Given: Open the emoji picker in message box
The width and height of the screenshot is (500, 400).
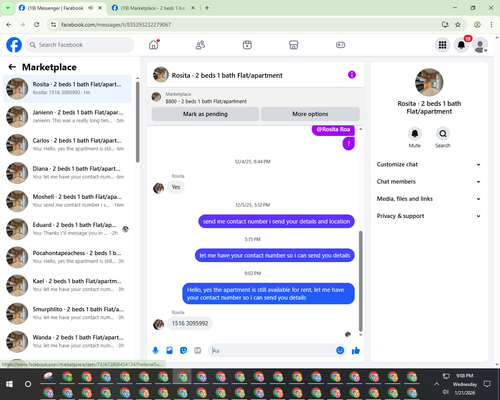Looking at the screenshot, I should [x=340, y=350].
